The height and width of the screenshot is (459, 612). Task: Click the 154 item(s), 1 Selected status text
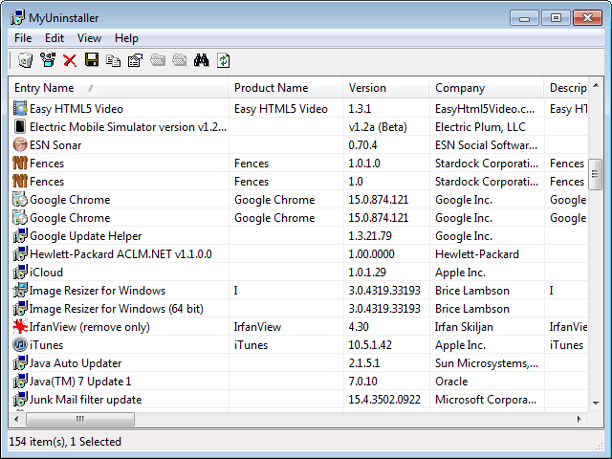coord(65,441)
